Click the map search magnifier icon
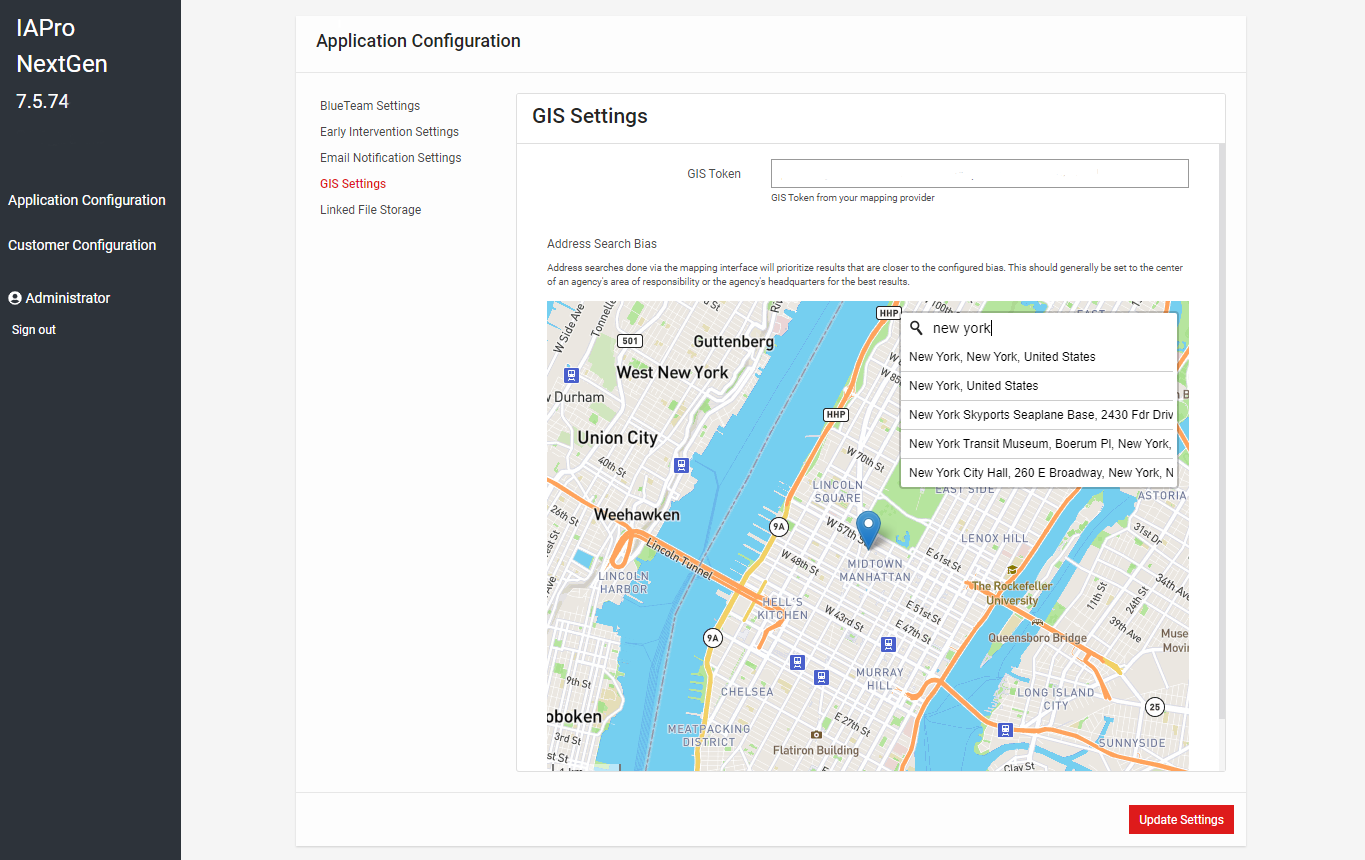This screenshot has width=1365, height=860. click(x=916, y=328)
